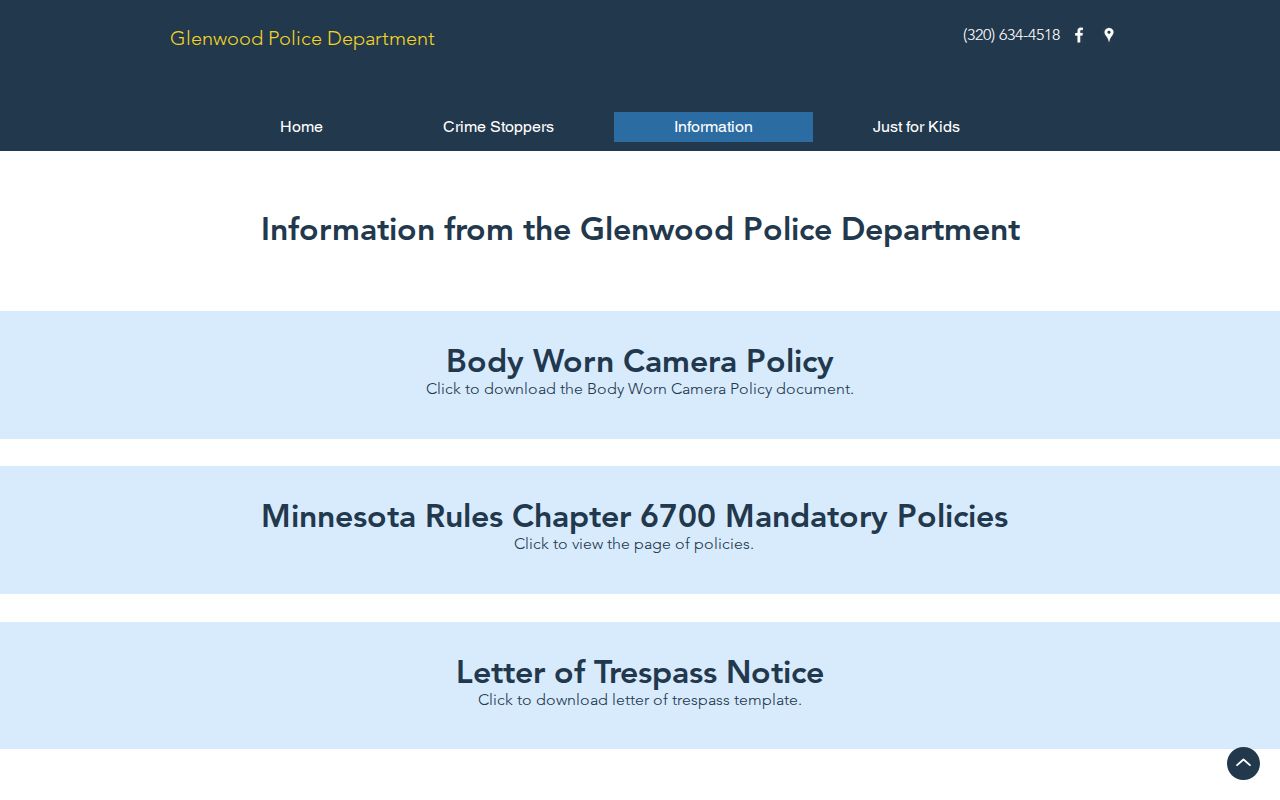Open Minnesota Rules Chapter 6700 Mandatory Policies

[635, 516]
